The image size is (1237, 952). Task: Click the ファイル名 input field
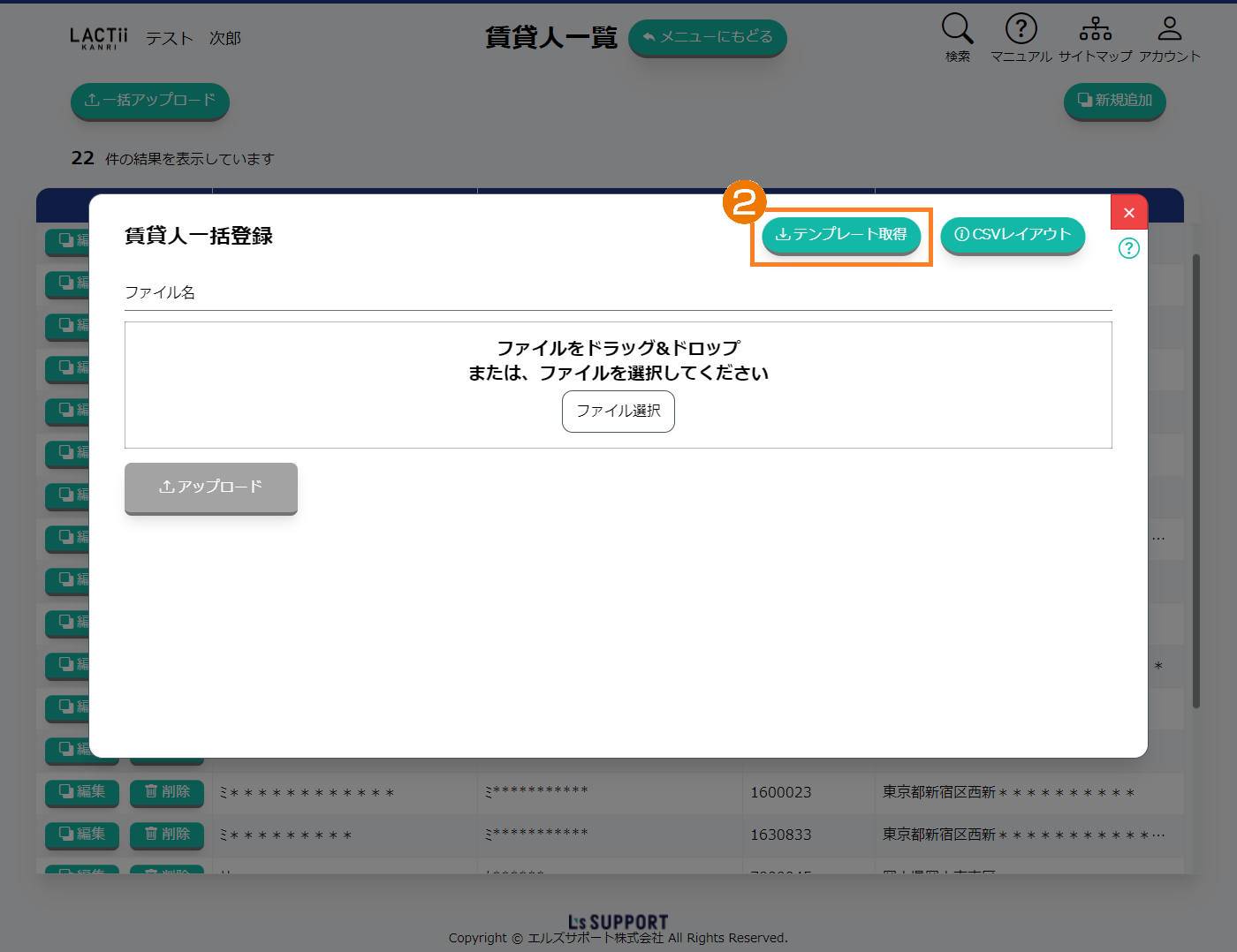tap(618, 293)
